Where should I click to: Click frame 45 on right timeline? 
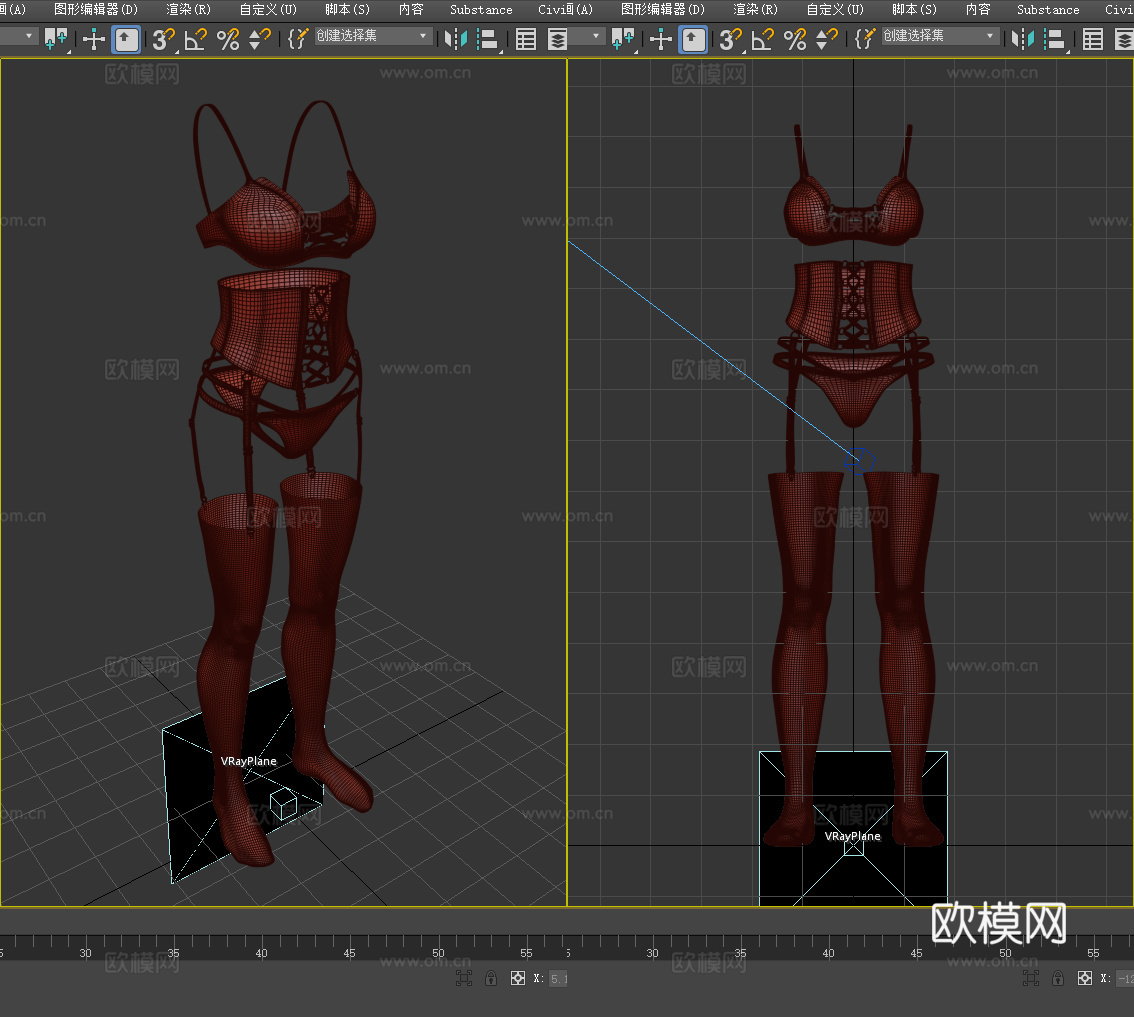tap(916, 953)
